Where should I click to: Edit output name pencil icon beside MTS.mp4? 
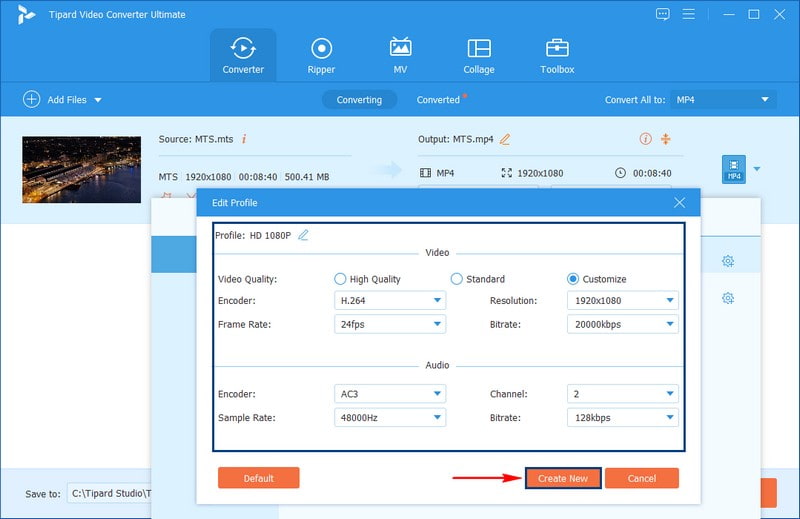(505, 139)
